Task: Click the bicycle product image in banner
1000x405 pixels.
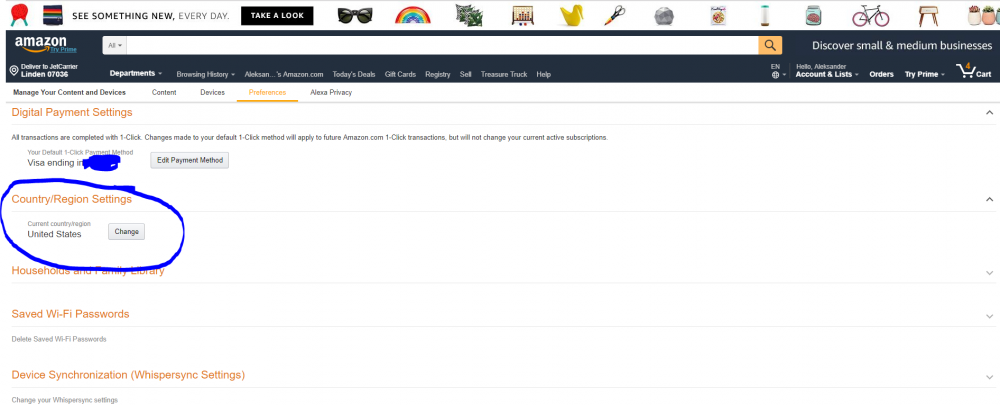Action: [870, 16]
